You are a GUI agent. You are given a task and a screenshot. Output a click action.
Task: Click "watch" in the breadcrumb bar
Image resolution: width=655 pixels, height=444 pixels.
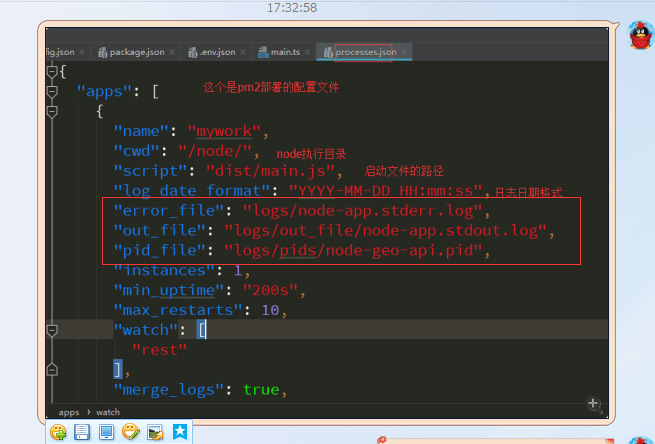pos(108,411)
